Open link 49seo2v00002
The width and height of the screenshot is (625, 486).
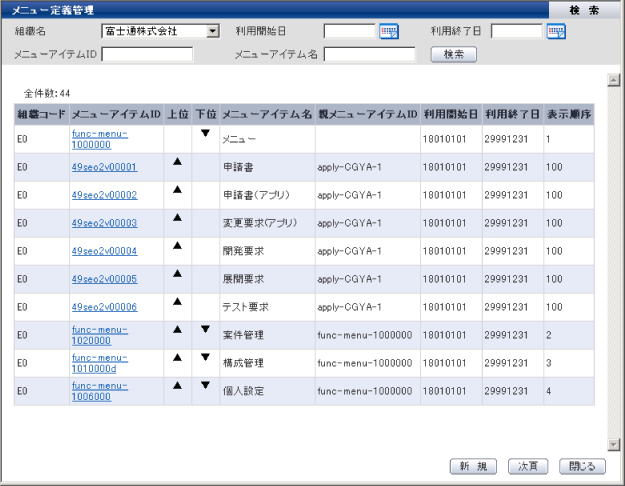click(104, 195)
